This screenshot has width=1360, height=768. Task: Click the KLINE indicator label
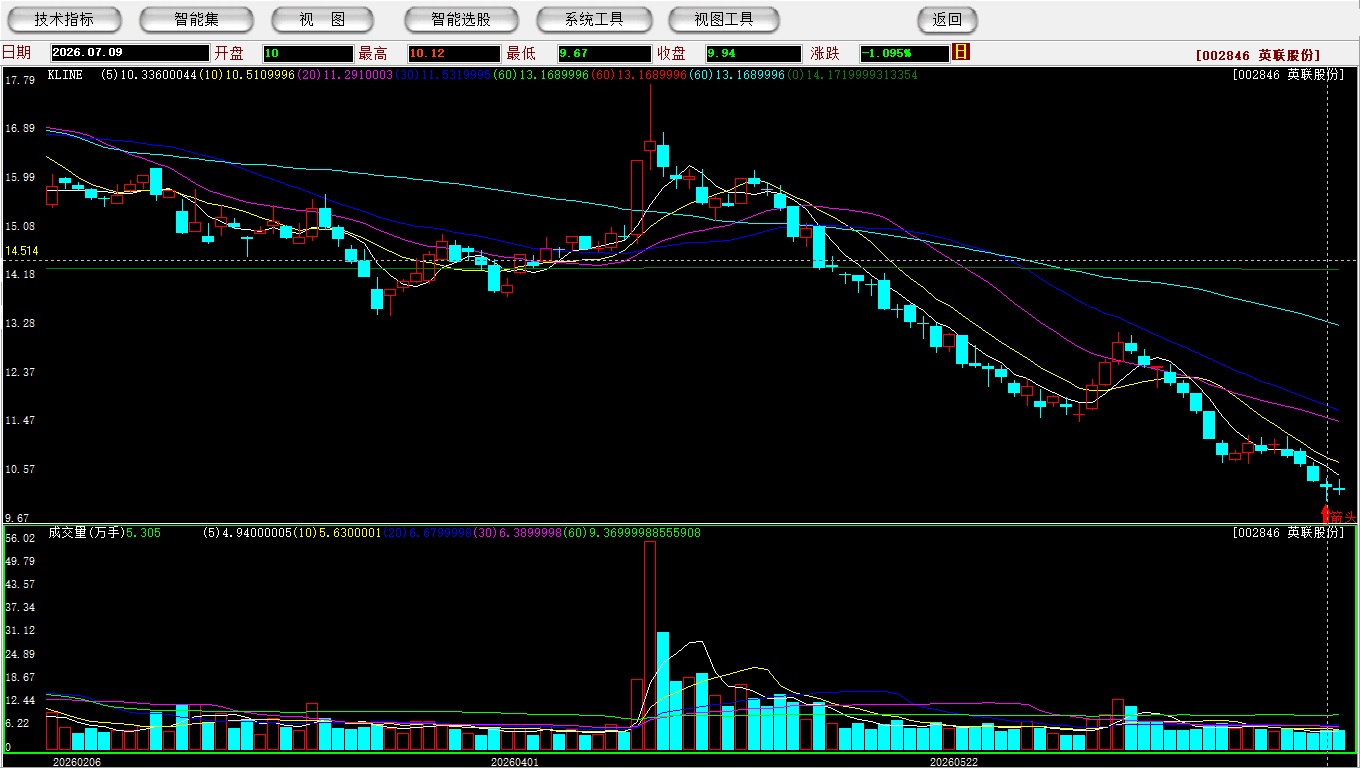pyautogui.click(x=65, y=75)
